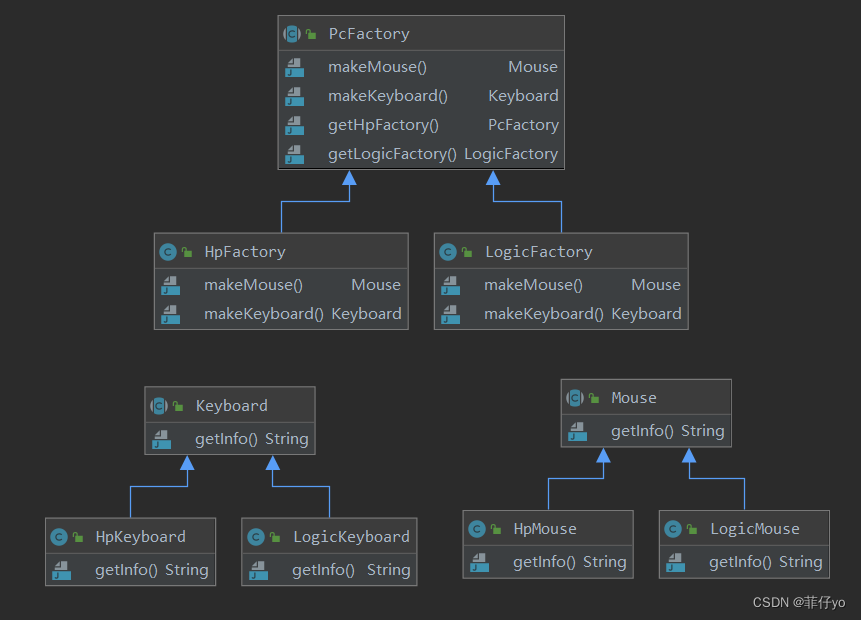Select the LogicFactory class title

click(539, 252)
